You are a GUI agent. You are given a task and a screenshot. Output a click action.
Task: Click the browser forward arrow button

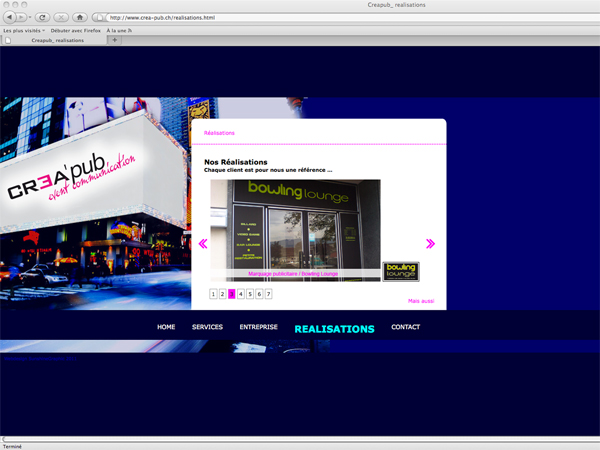point(21,17)
